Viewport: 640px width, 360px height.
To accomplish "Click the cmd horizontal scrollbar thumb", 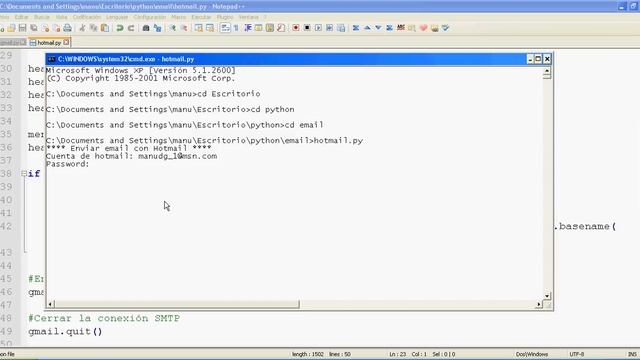I will [177, 304].
